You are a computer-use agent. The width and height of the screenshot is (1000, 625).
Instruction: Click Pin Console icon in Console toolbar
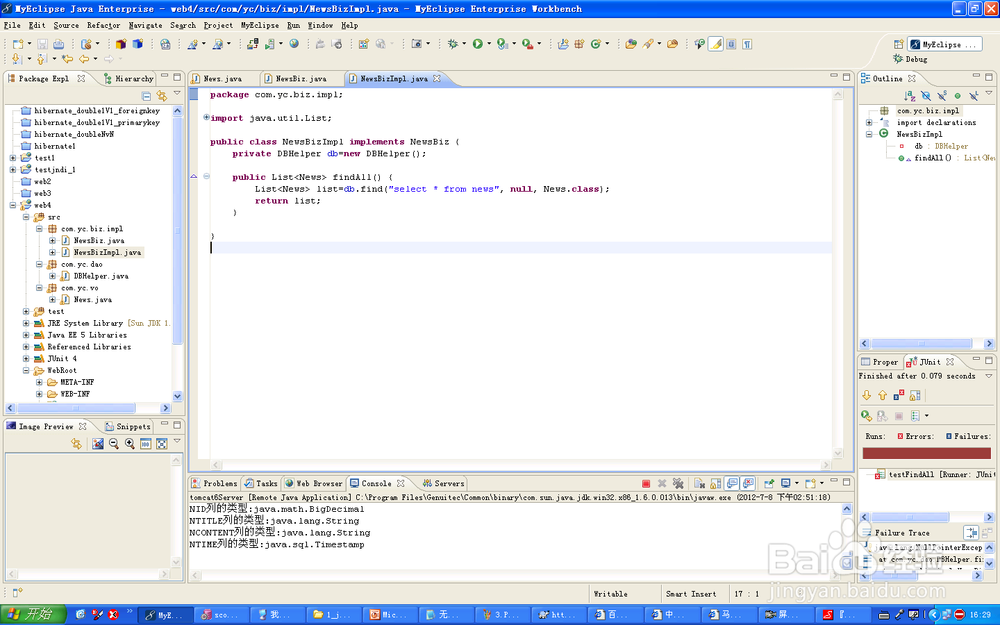[768, 483]
